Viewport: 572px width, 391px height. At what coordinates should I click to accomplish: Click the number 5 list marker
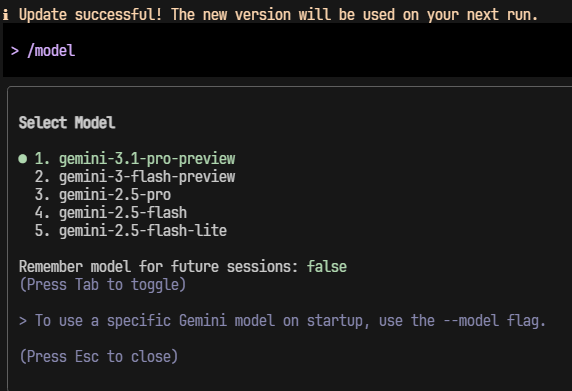(42, 231)
